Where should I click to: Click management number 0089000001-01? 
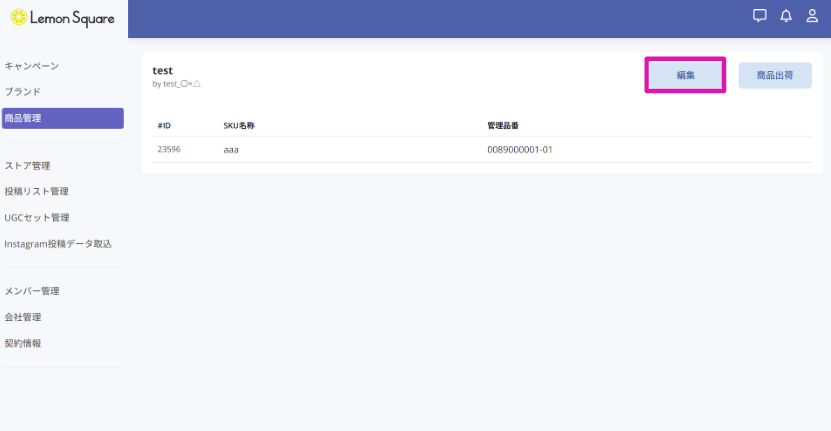(x=520, y=150)
